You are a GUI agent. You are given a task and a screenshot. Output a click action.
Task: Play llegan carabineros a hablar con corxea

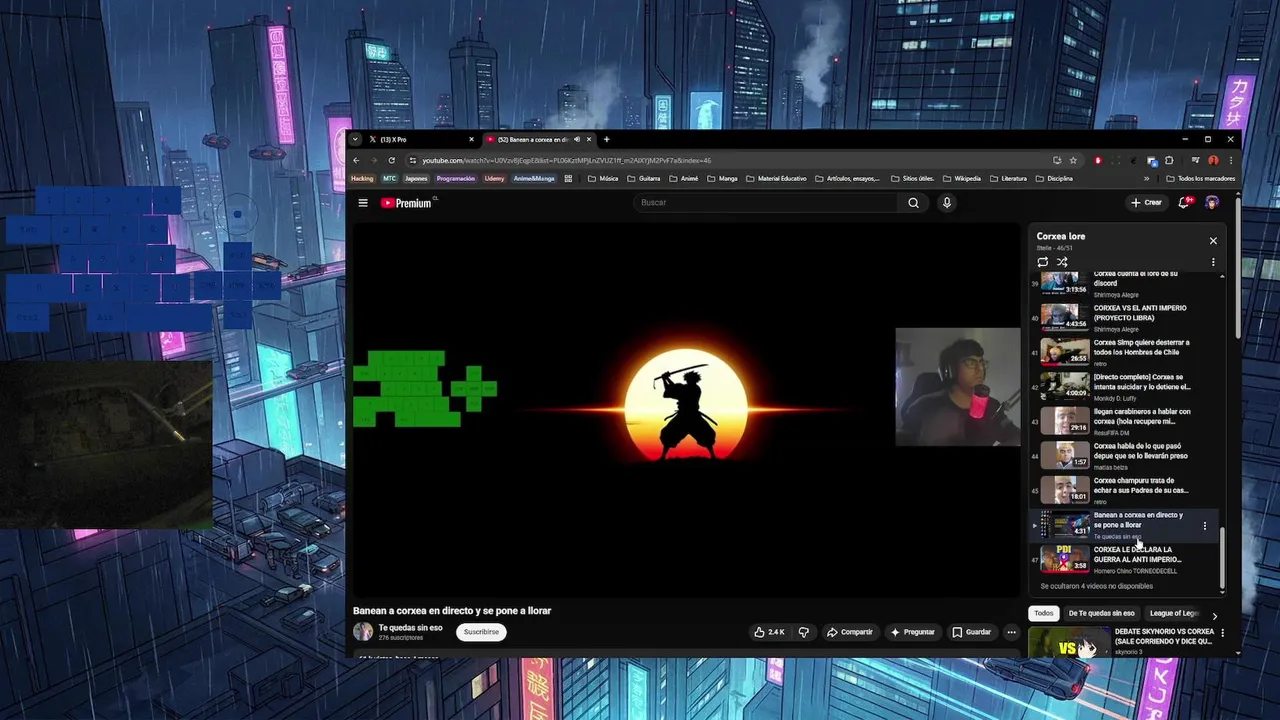[1124, 421]
